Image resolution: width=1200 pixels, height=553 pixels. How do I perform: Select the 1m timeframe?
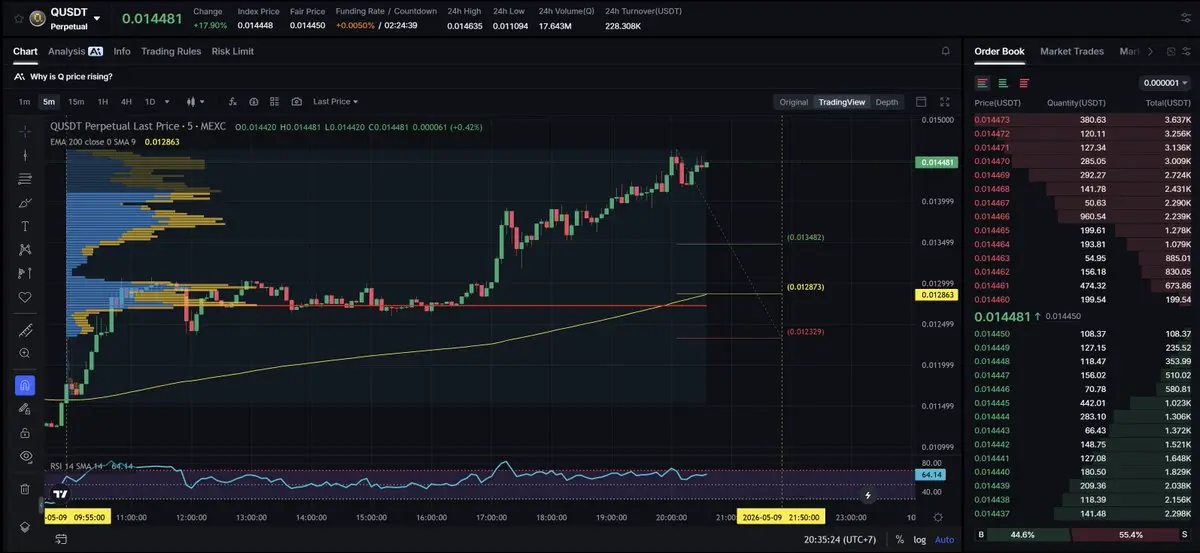24,102
